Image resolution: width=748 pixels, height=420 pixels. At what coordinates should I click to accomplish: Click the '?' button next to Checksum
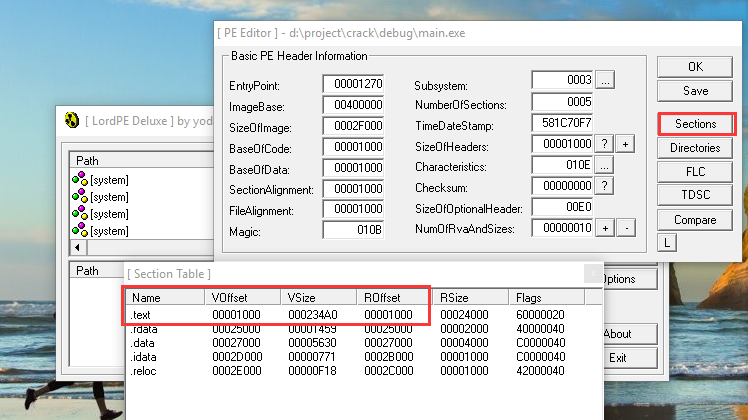click(x=604, y=186)
